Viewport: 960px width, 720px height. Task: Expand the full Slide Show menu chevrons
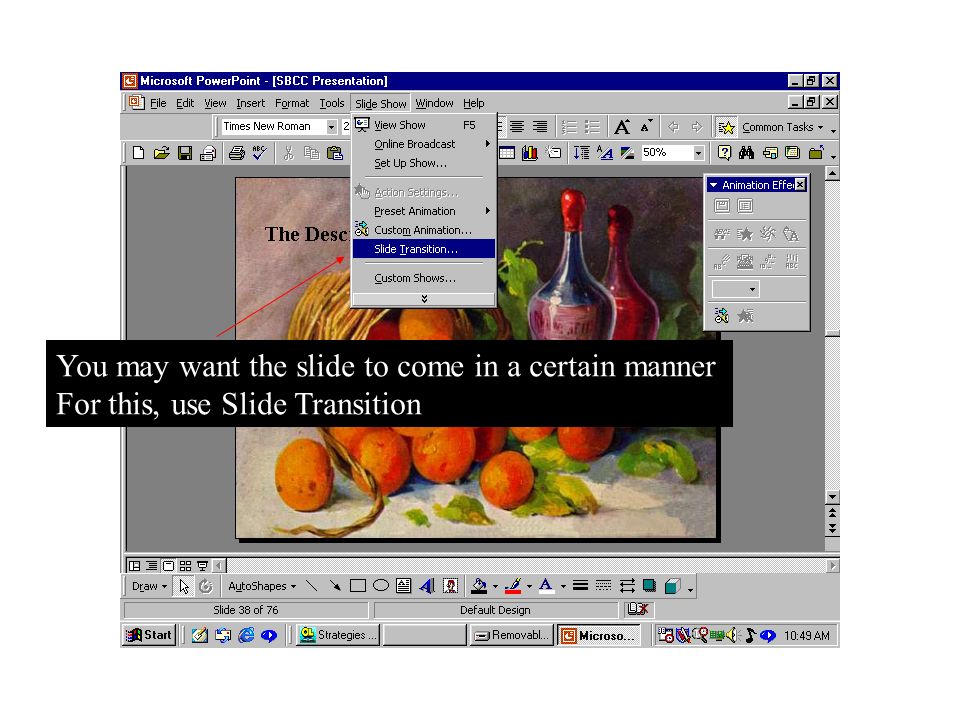tap(424, 299)
